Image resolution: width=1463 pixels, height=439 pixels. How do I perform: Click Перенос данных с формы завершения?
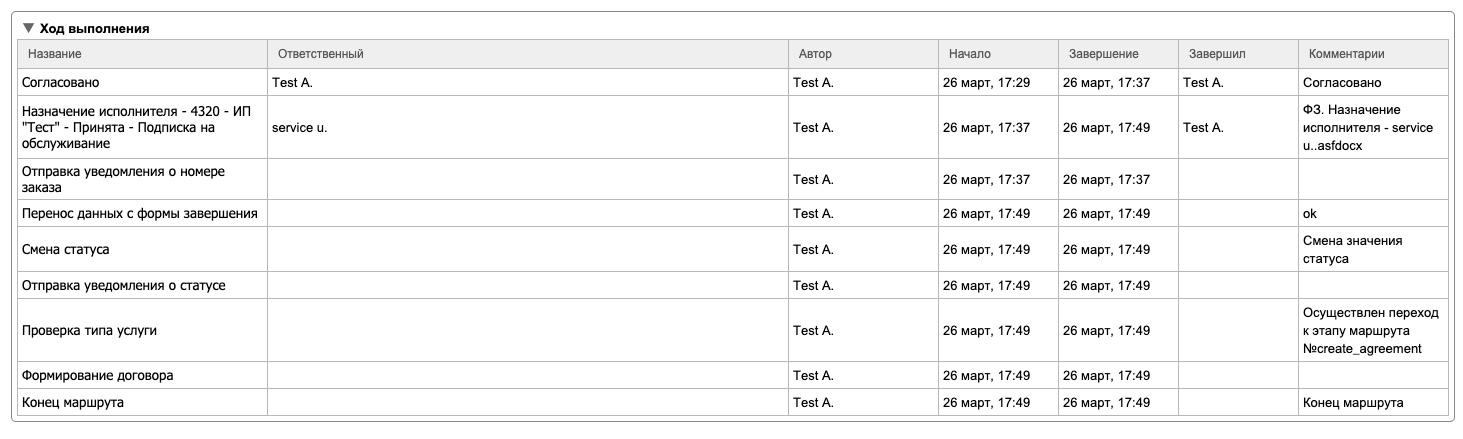coord(140,213)
